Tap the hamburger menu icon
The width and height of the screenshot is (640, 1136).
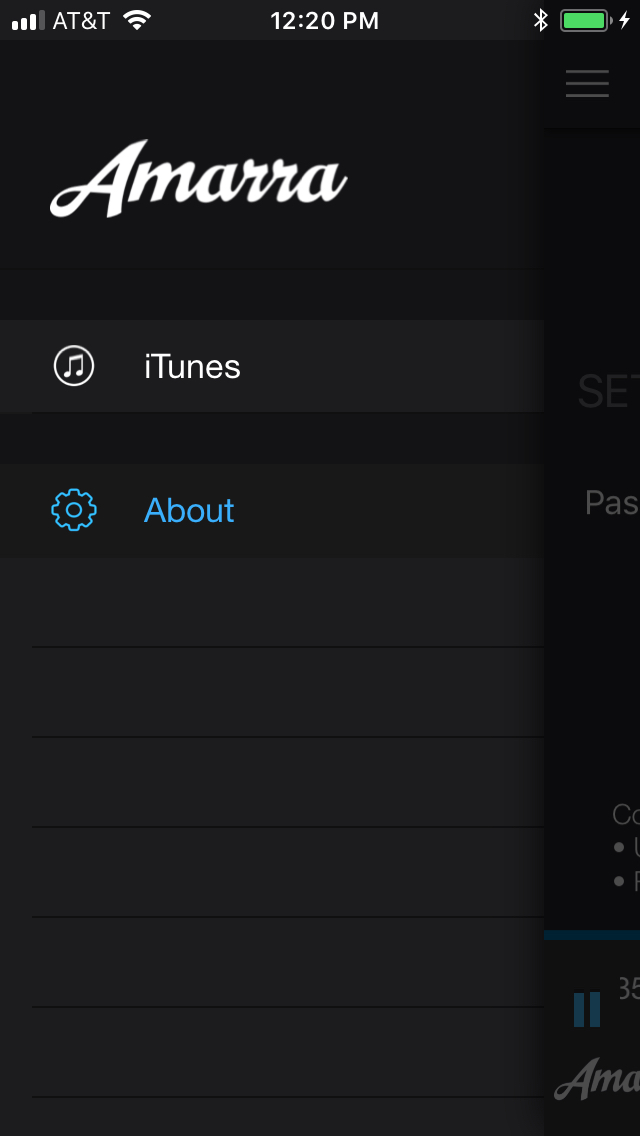[x=587, y=83]
